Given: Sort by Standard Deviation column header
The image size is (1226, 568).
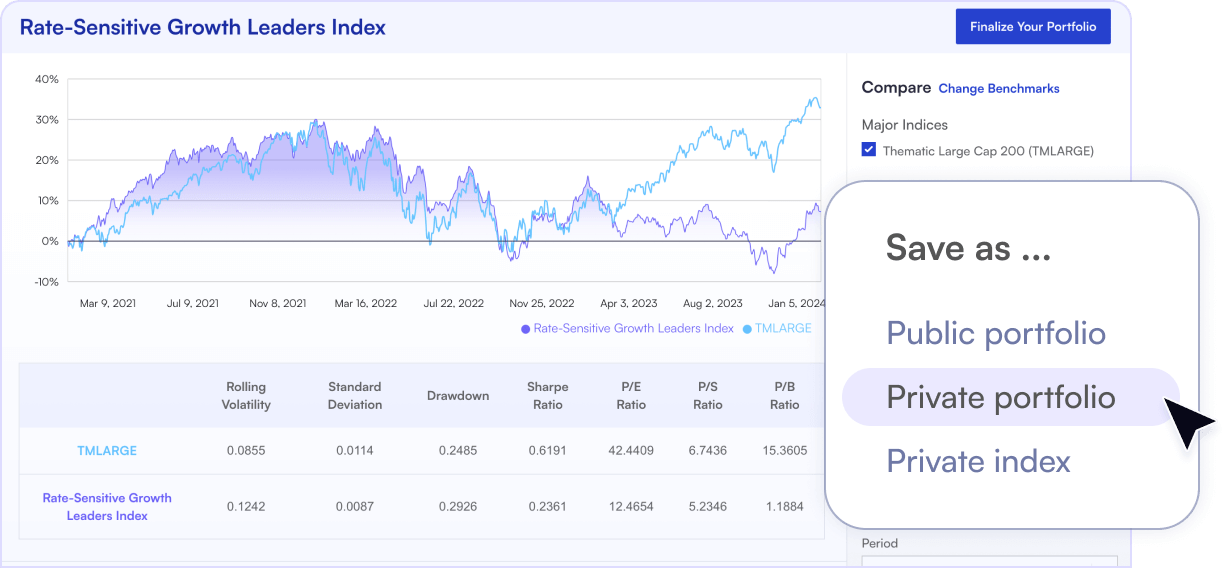Looking at the screenshot, I should (x=355, y=396).
